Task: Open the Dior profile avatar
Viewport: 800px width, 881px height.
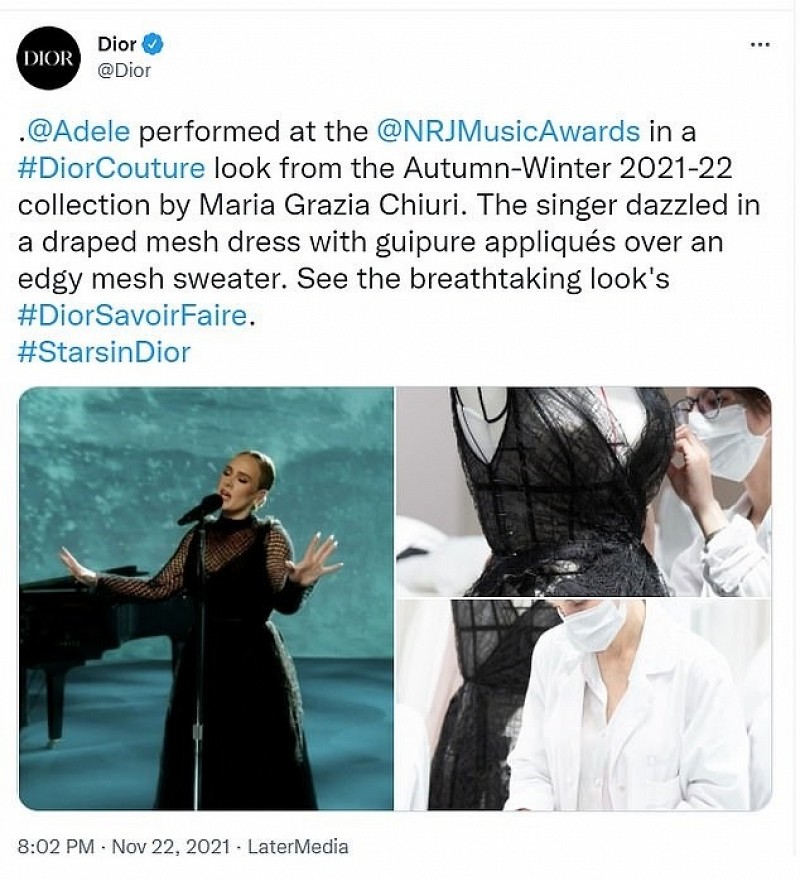Action: (x=49, y=58)
